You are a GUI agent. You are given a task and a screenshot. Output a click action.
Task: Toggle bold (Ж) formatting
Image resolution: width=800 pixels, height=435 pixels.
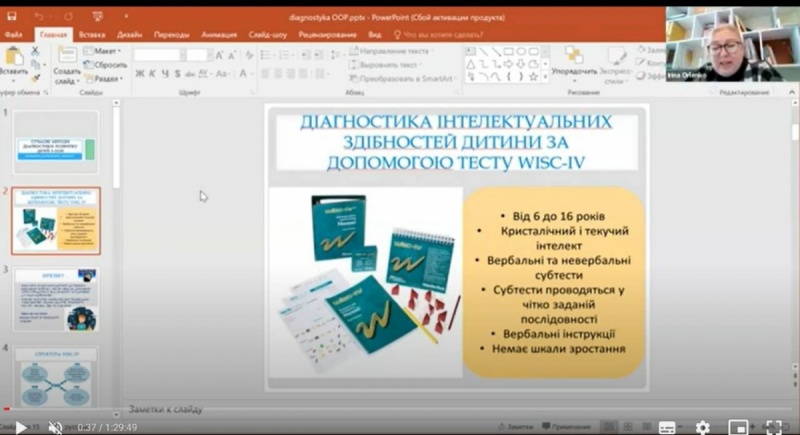tap(139, 73)
